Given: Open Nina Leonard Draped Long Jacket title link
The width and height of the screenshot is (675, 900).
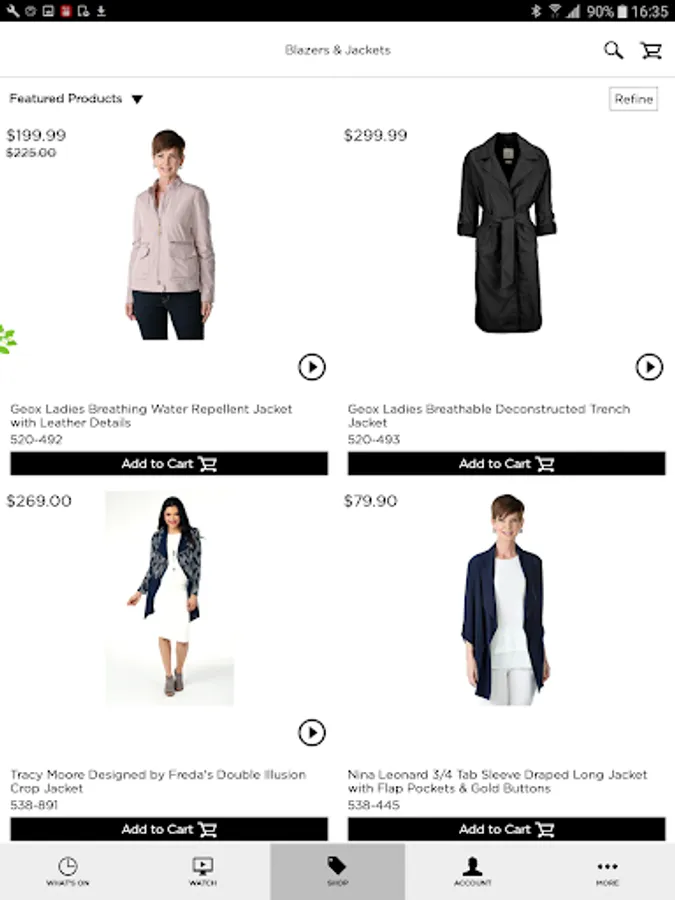Looking at the screenshot, I should 497,781.
